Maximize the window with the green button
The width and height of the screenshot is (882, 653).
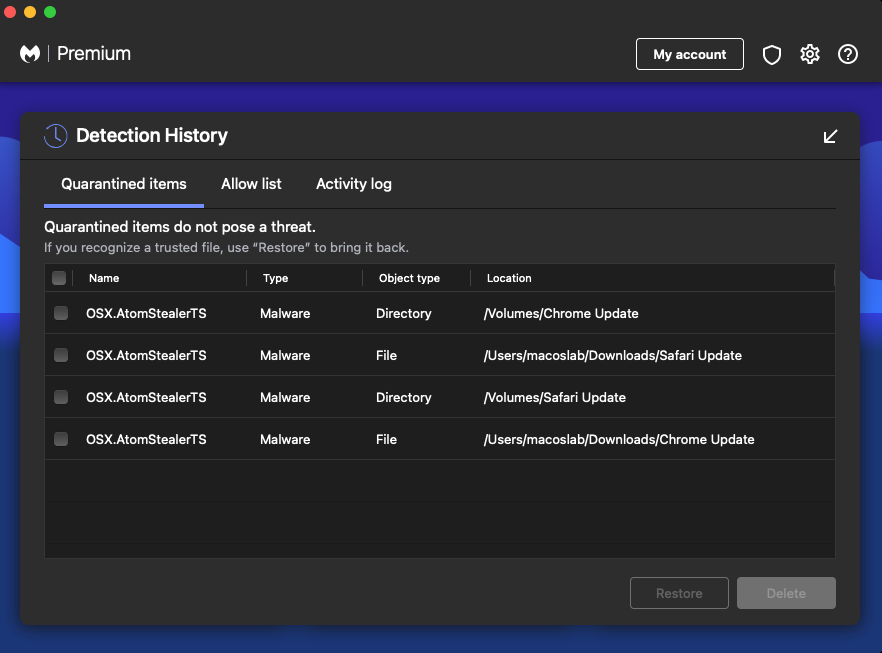coord(50,12)
